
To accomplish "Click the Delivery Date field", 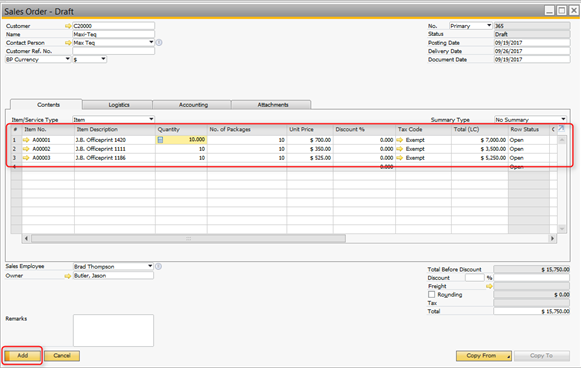I will coord(532,51).
